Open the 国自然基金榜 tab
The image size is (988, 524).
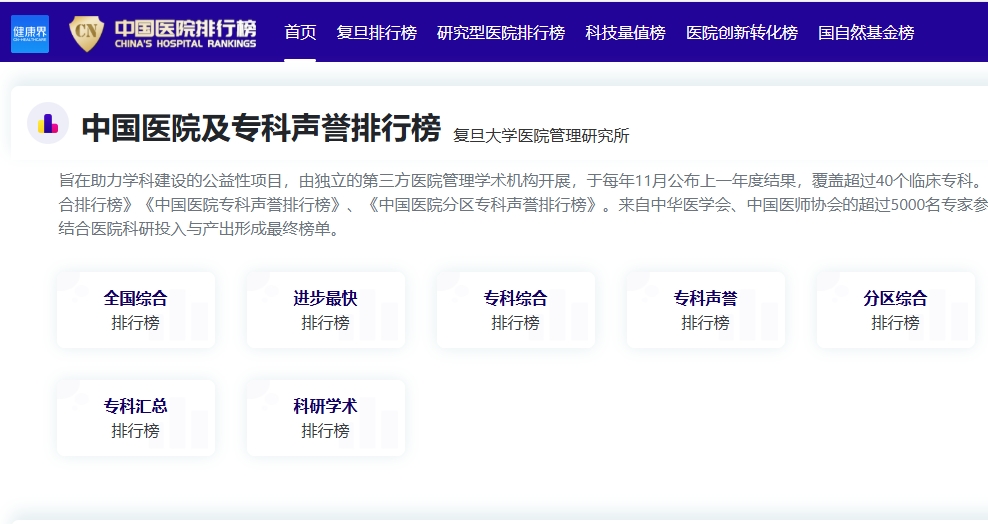[x=866, y=32]
